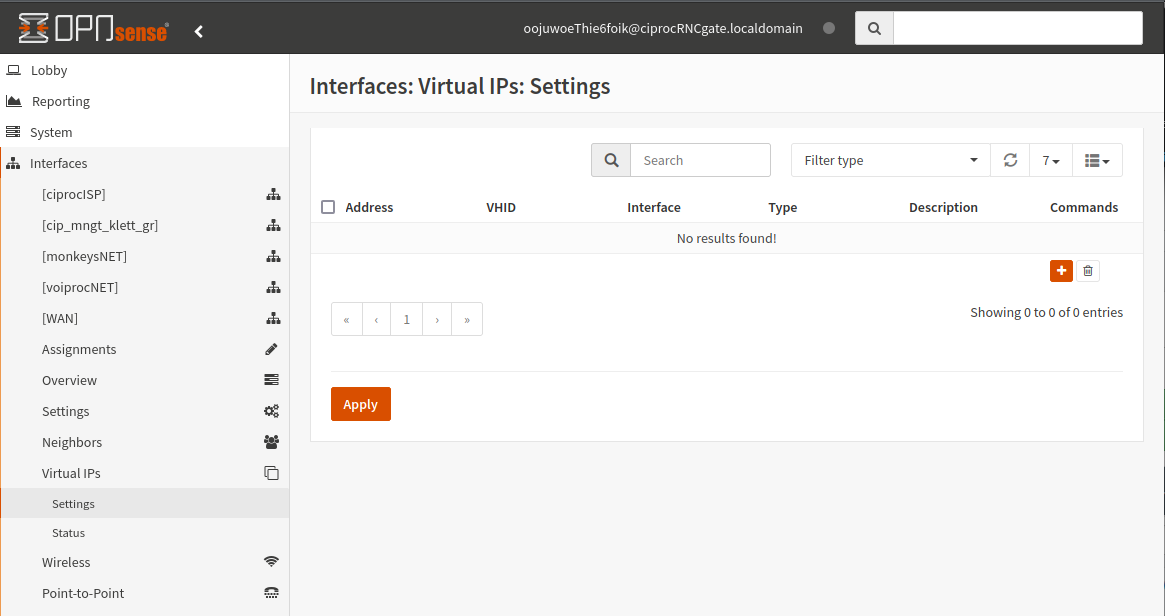Viewport: 1165px width, 616px height.
Task: Open the Reporting section in the sidebar
Action: click(62, 100)
